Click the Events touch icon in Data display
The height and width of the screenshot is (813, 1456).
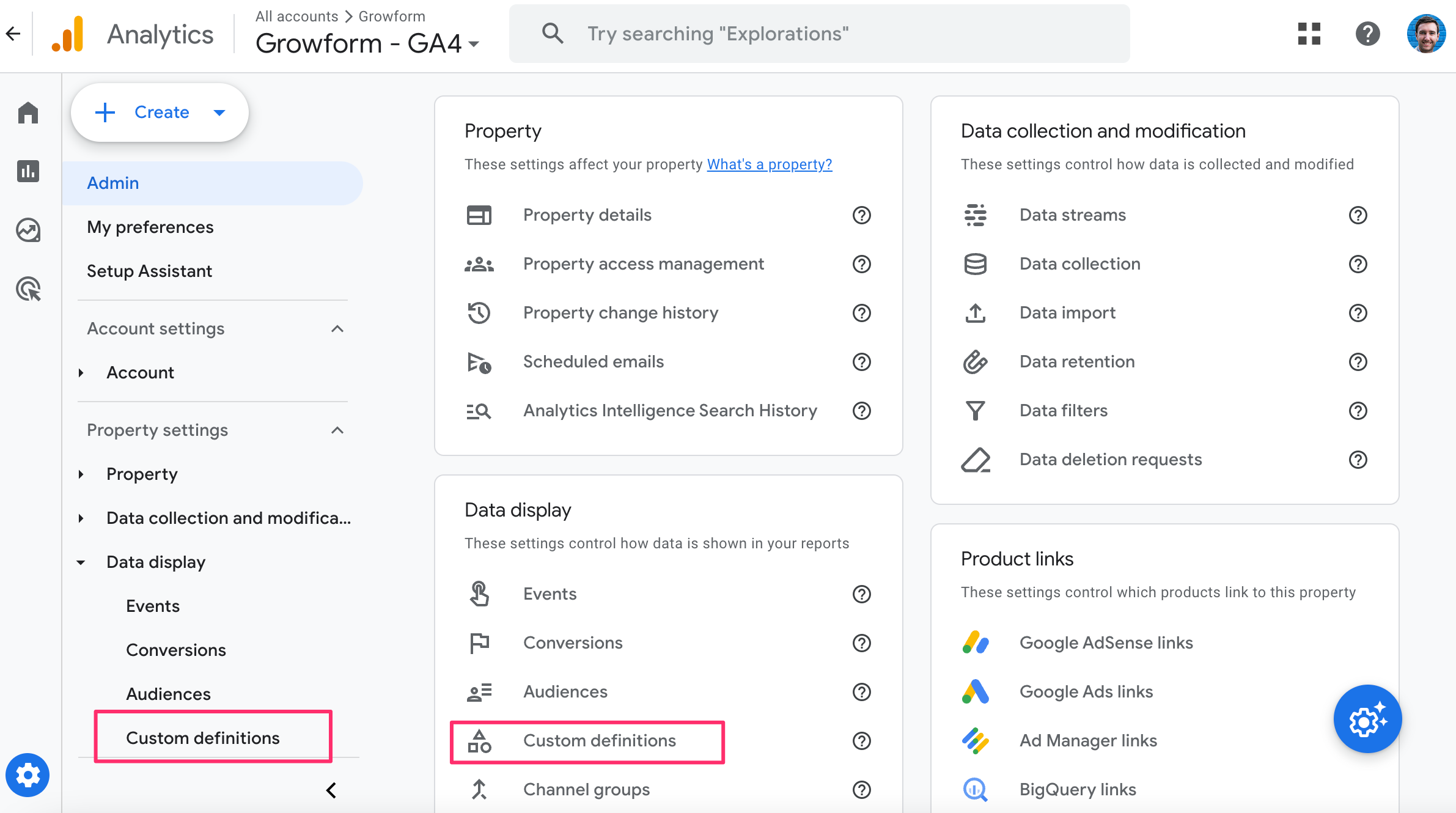tap(479, 594)
